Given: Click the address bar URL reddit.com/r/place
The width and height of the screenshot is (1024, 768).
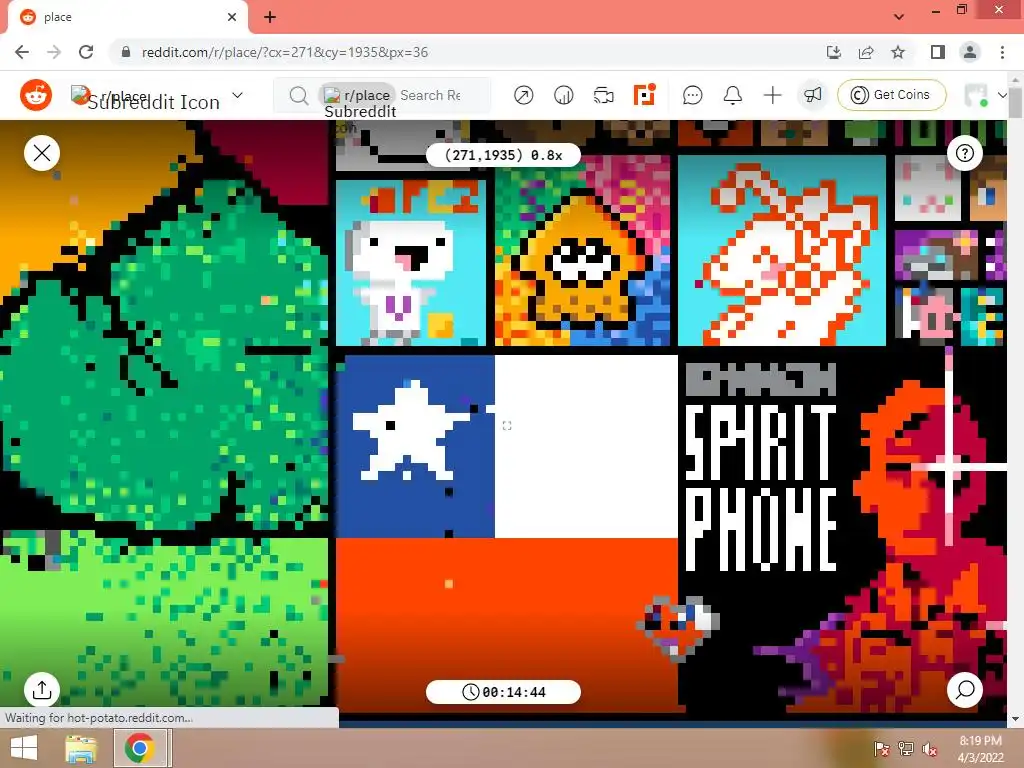Looking at the screenshot, I should tap(285, 52).
